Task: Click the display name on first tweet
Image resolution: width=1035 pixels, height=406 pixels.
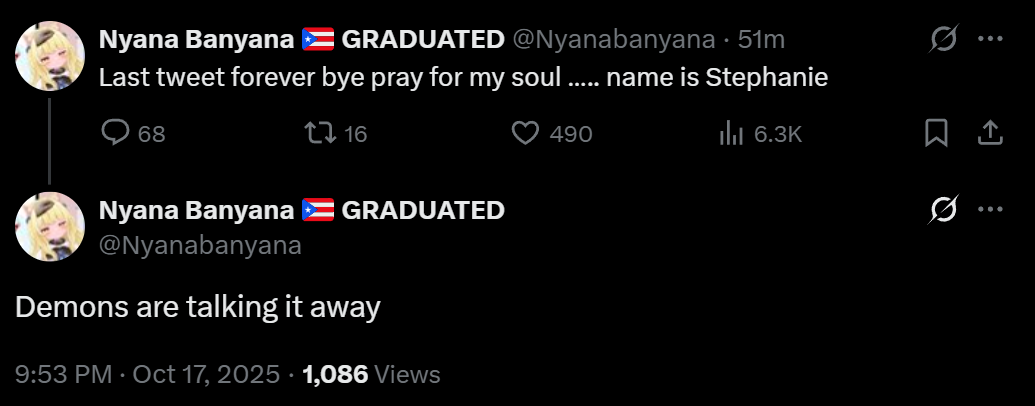Action: click(x=197, y=40)
